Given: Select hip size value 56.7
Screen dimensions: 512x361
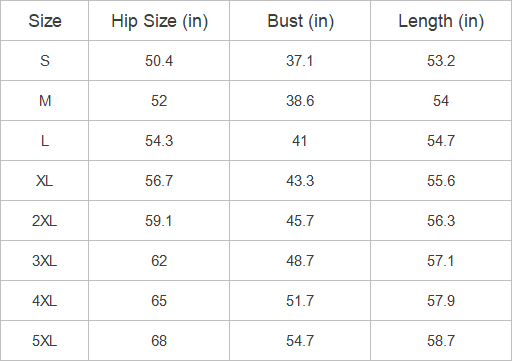Looking at the screenshot, I should tap(159, 181).
